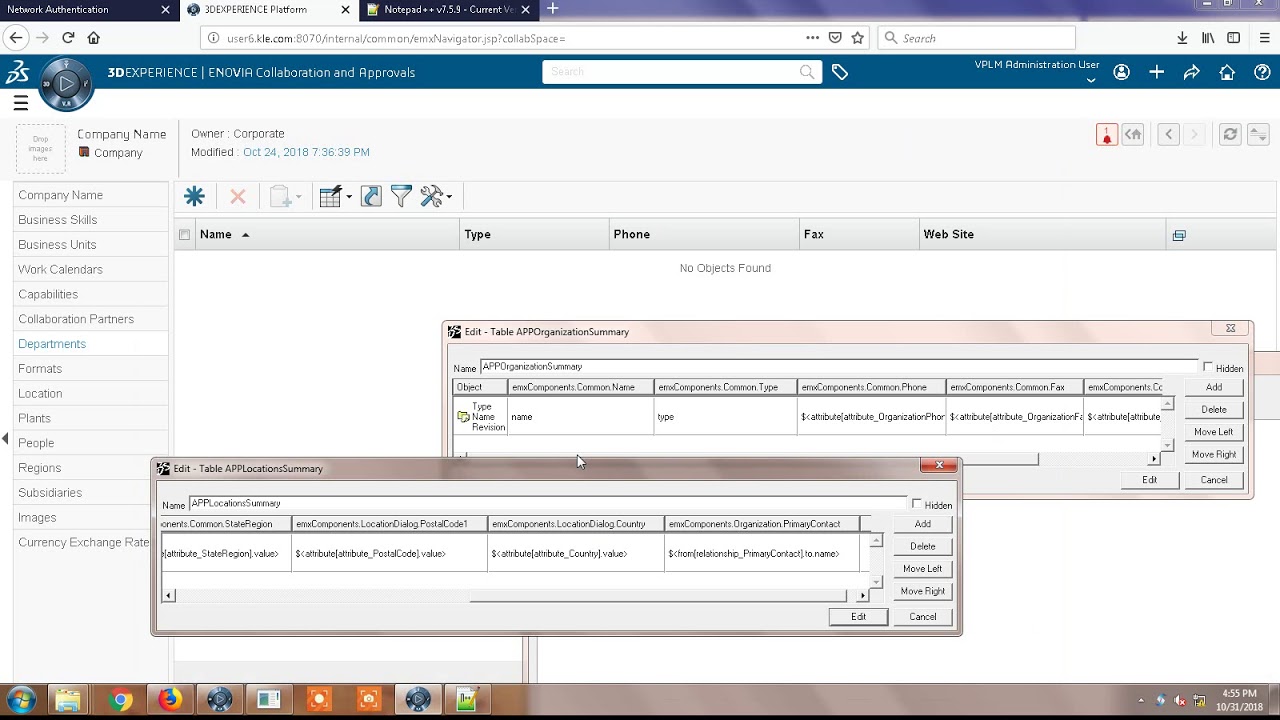Viewport: 1280px width, 720px height.
Task: Open the help question mark icon
Action: pyautogui.click(x=1262, y=72)
